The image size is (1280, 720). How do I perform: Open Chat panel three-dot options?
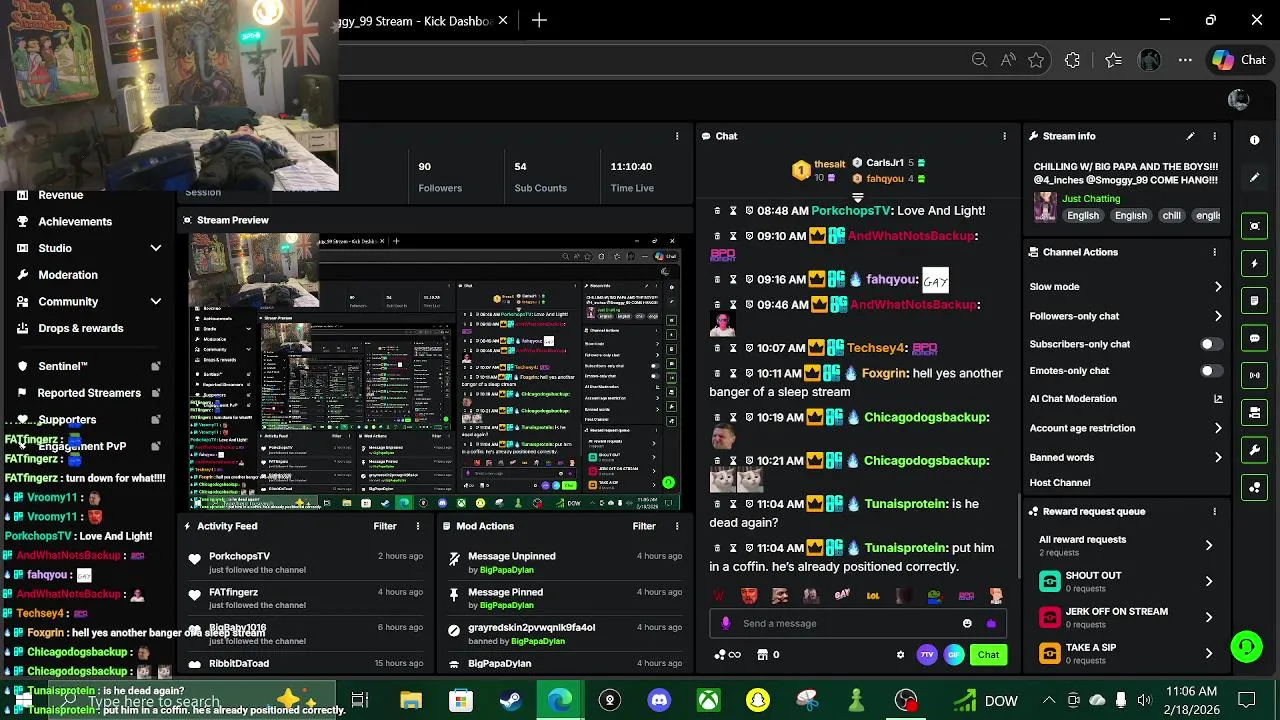(x=1004, y=136)
